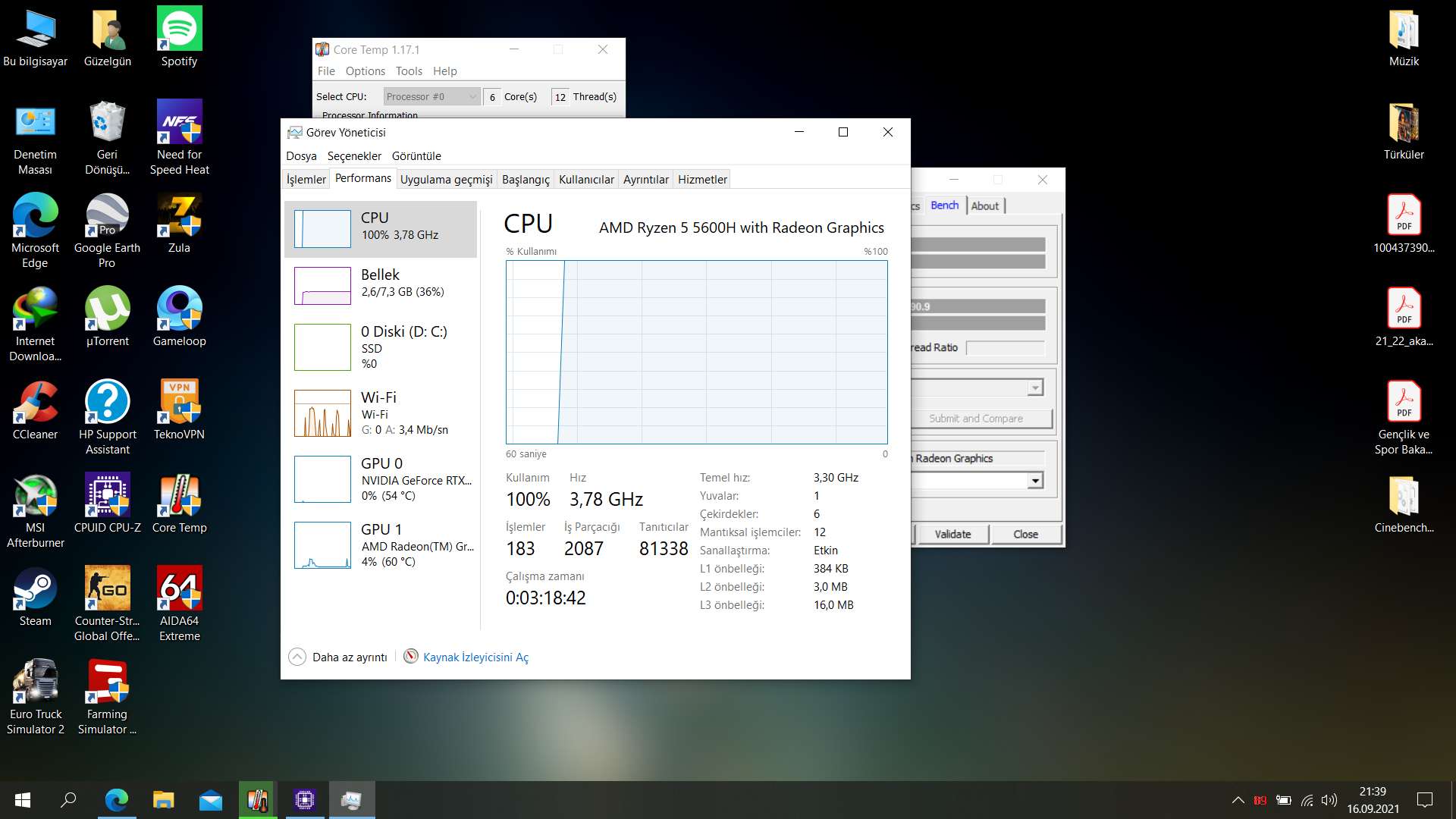Switch to the Başlangıç tab
Viewport: 1456px width, 819px height.
tap(525, 180)
